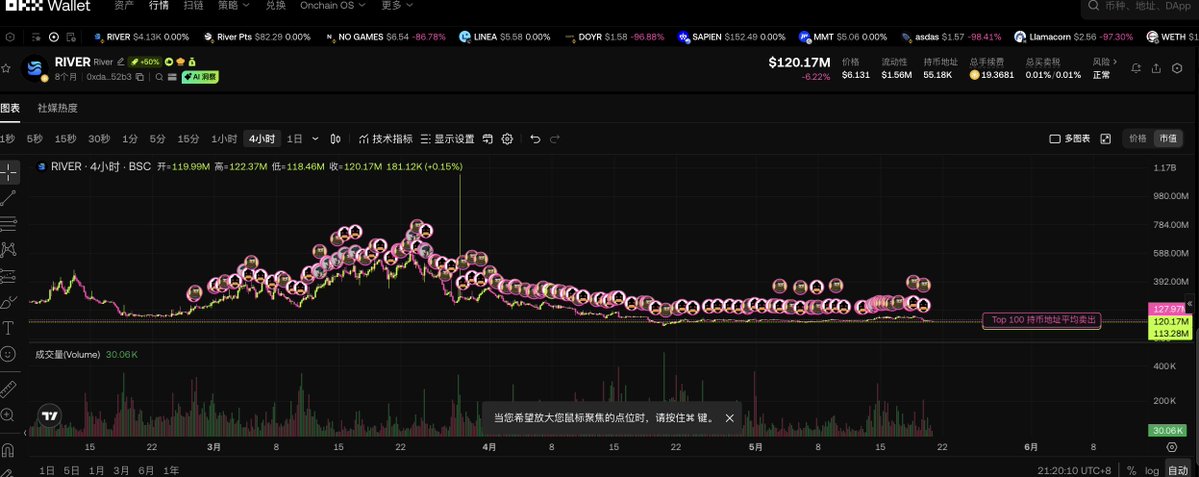Viewport: 1199px width, 477px height.
Task: Switch chart to 价格 price mode
Action: pos(1138,138)
